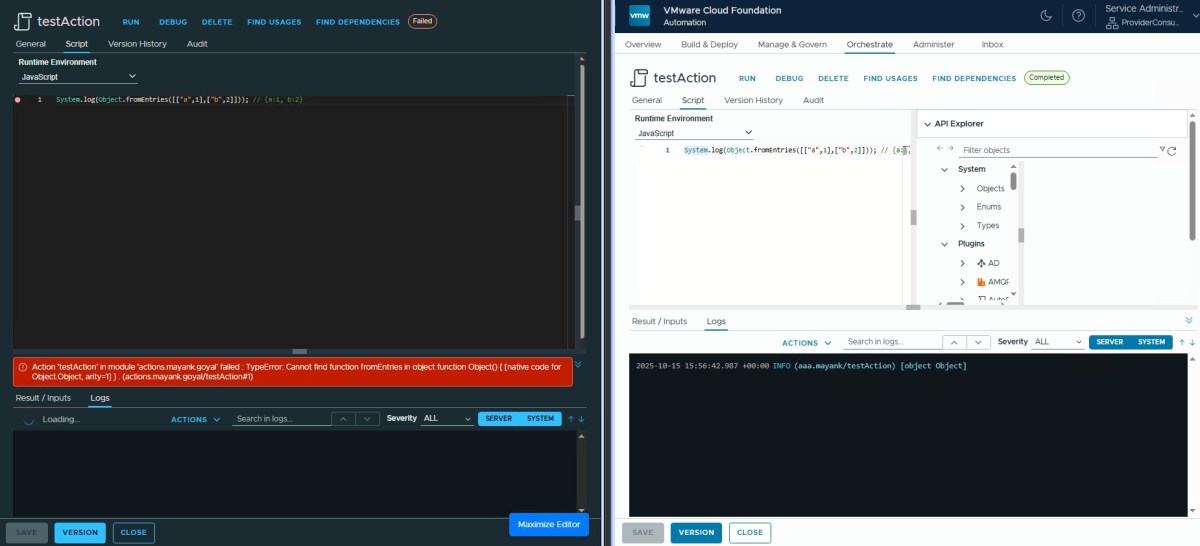This screenshot has width=1200, height=546.
Task: Toggle SYSTEM logs in light window
Action: coord(1152,342)
